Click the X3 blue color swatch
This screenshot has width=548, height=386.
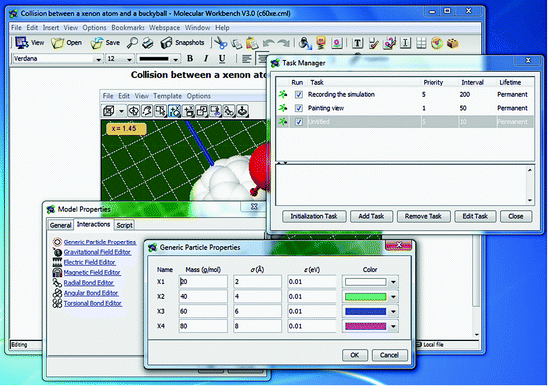coord(366,312)
